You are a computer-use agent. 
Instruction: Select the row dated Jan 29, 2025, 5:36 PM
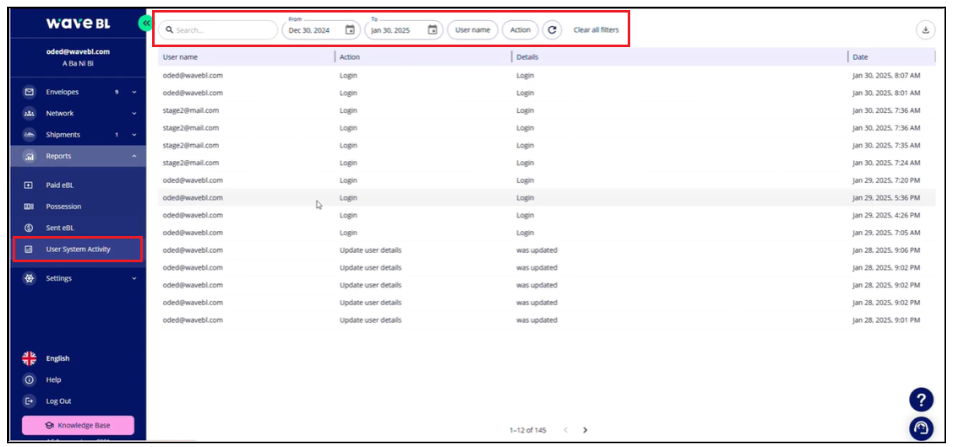tap(546, 198)
